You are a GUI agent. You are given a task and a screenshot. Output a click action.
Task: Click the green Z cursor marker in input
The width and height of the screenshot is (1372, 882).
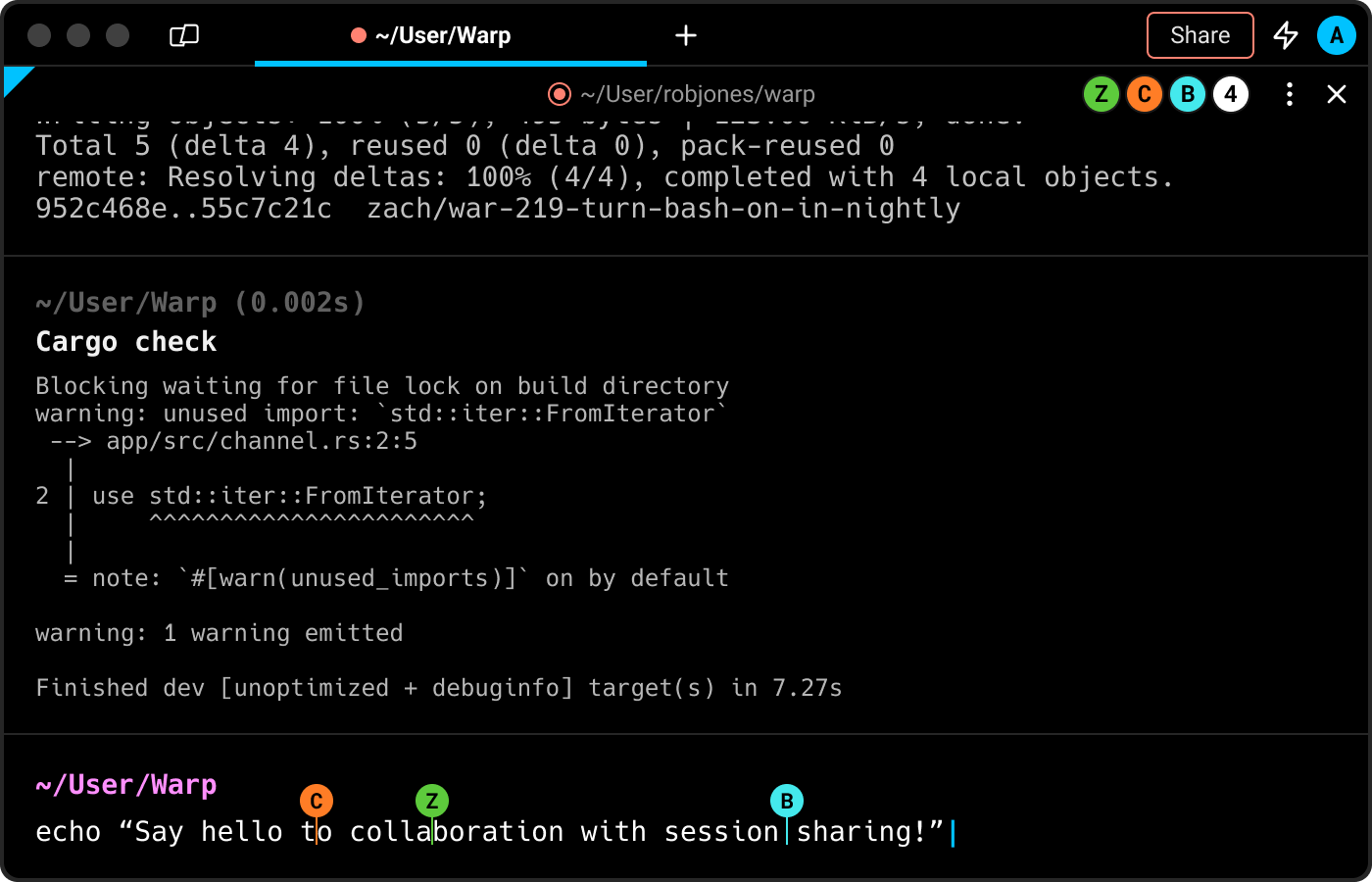432,801
